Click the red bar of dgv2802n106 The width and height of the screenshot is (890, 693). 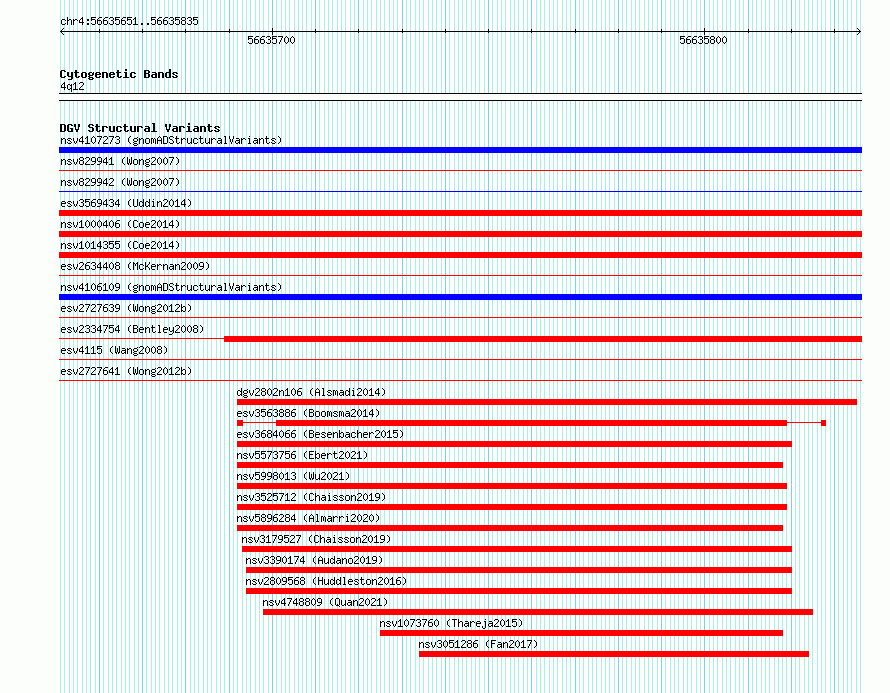[547, 402]
